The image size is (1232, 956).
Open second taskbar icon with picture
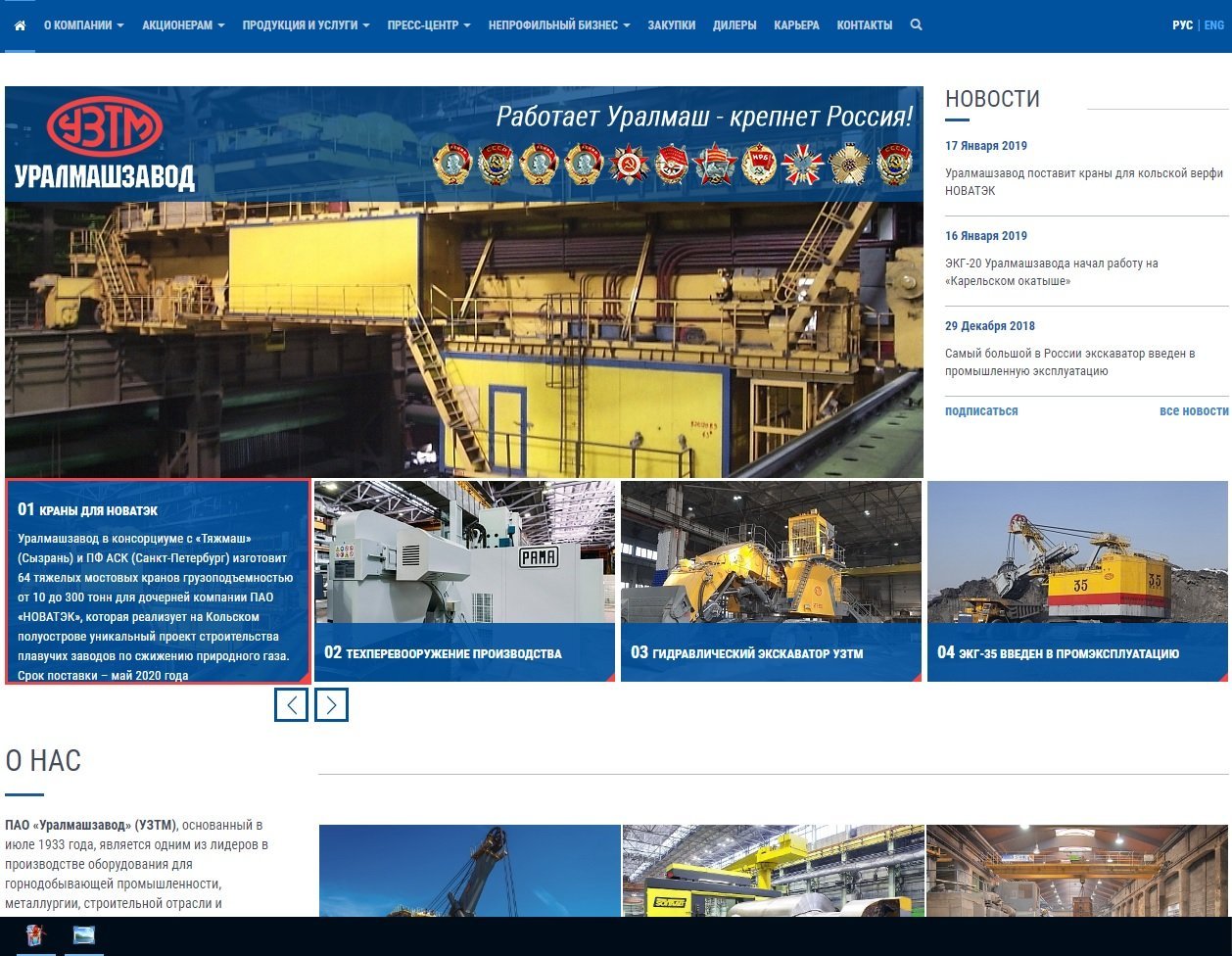tap(84, 935)
